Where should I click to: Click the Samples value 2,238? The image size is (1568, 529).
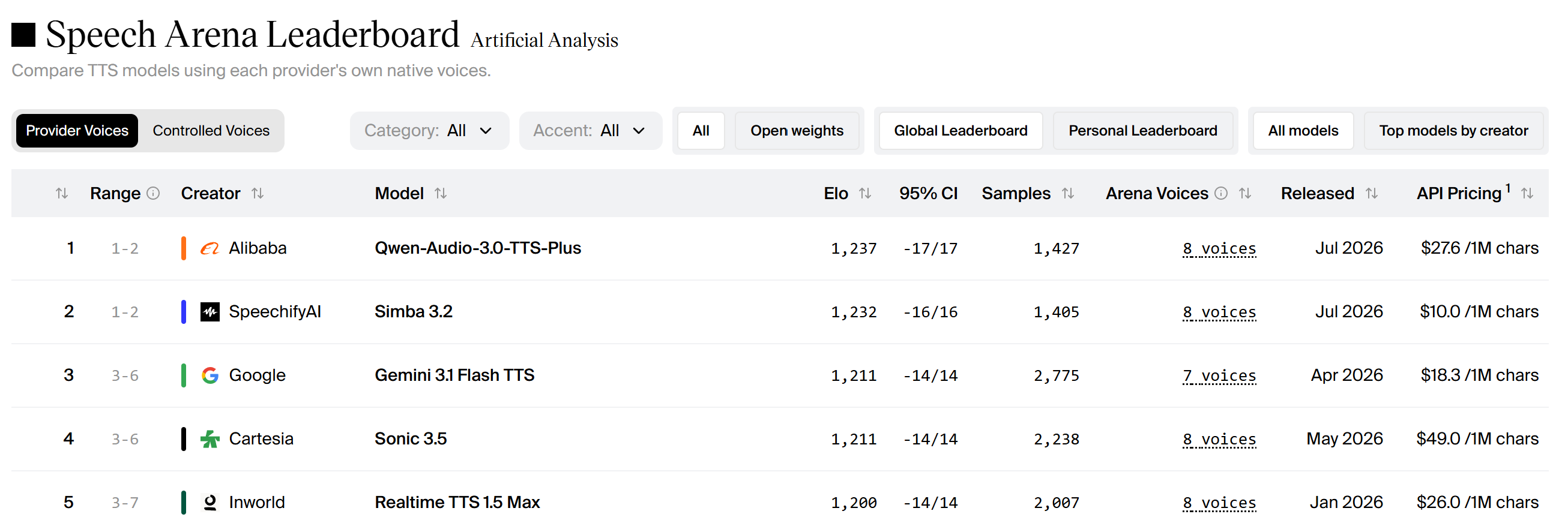tap(1056, 439)
